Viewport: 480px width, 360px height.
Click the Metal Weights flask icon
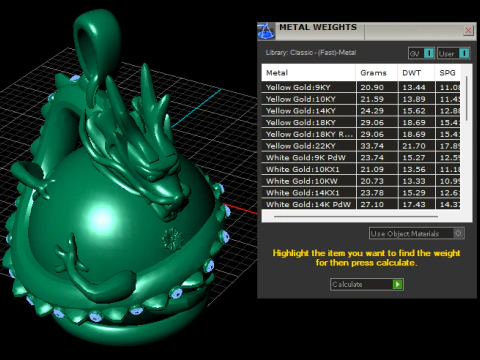click(x=266, y=31)
